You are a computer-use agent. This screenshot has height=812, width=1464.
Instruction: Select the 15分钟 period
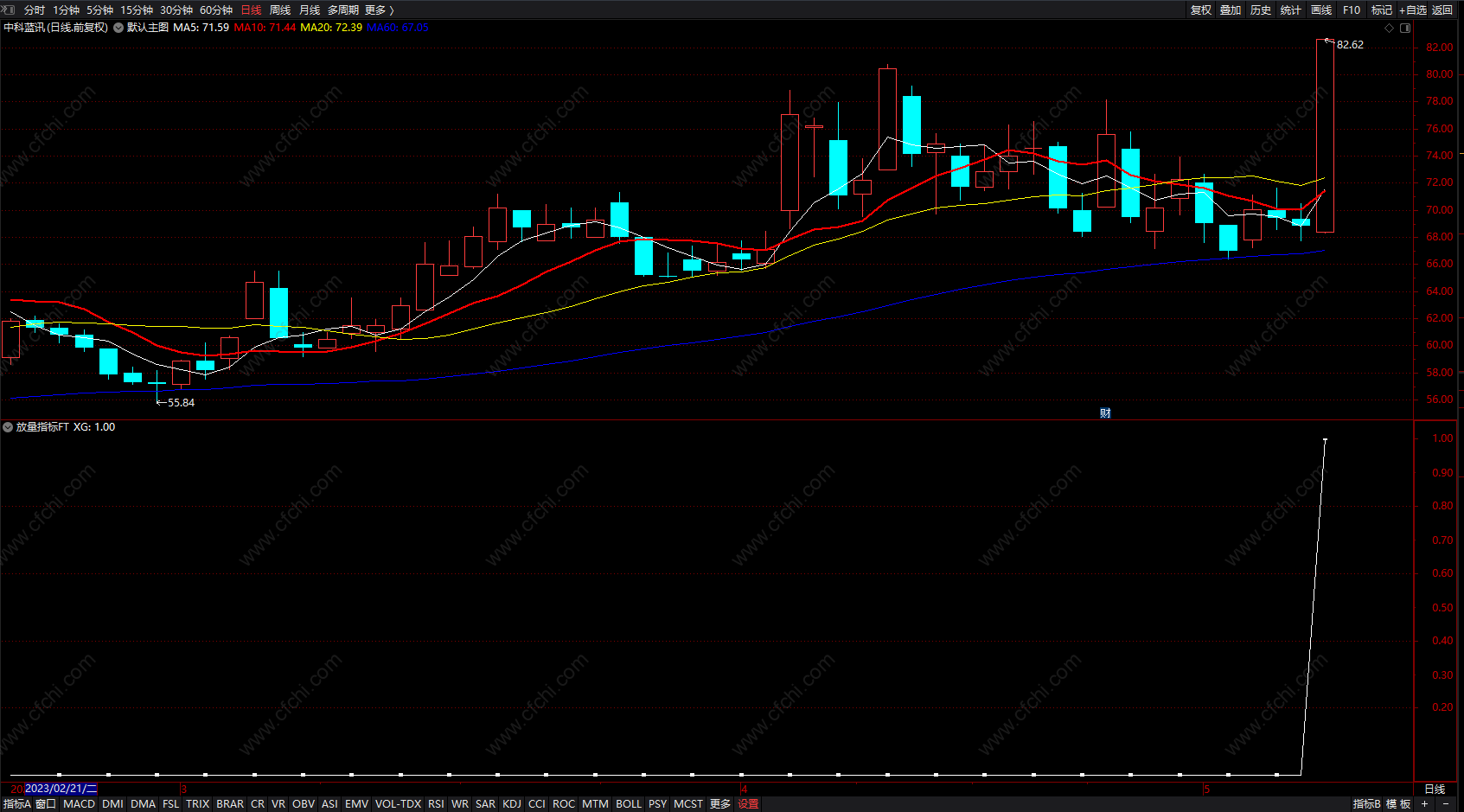point(137,10)
